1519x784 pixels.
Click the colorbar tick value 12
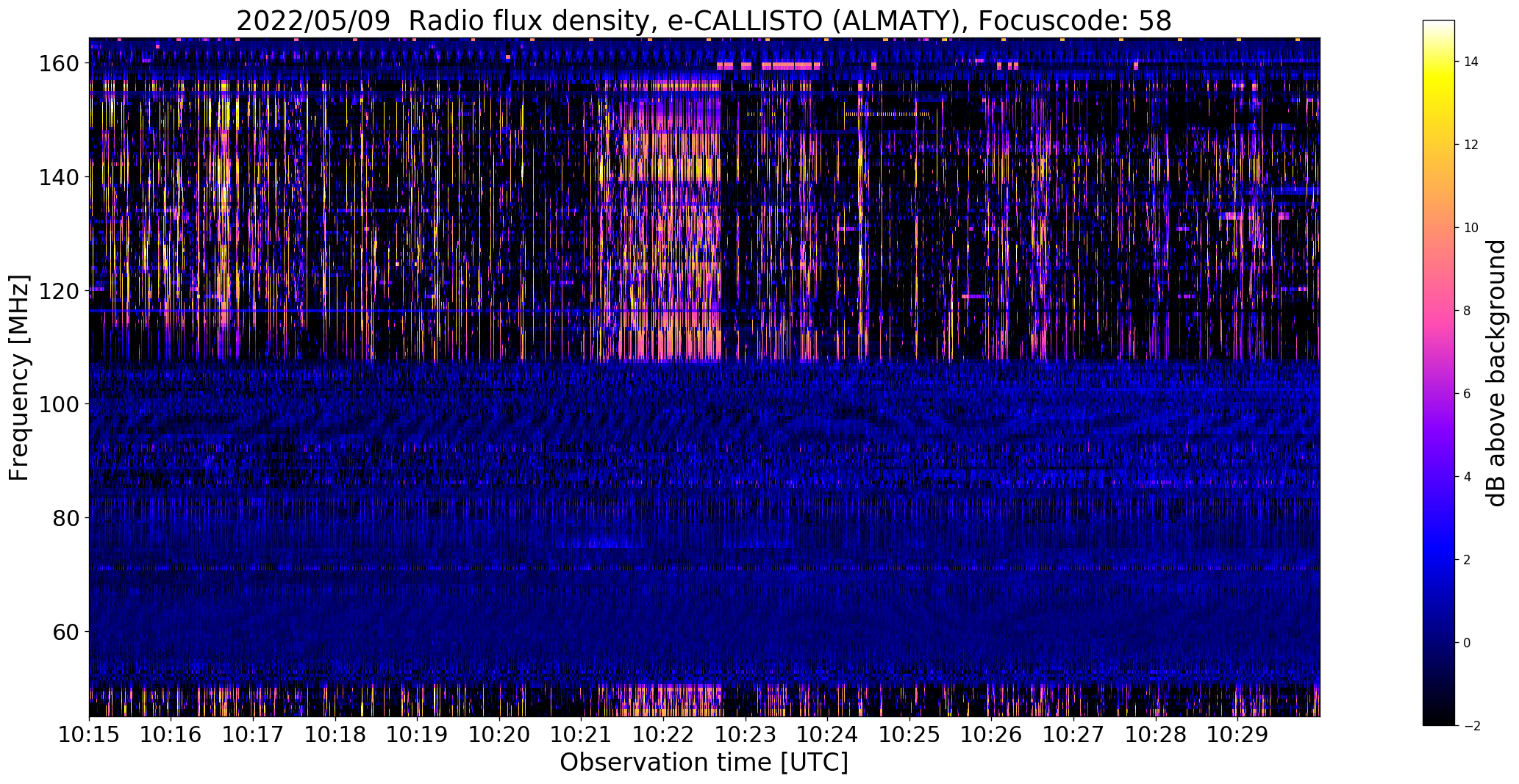tap(1471, 145)
